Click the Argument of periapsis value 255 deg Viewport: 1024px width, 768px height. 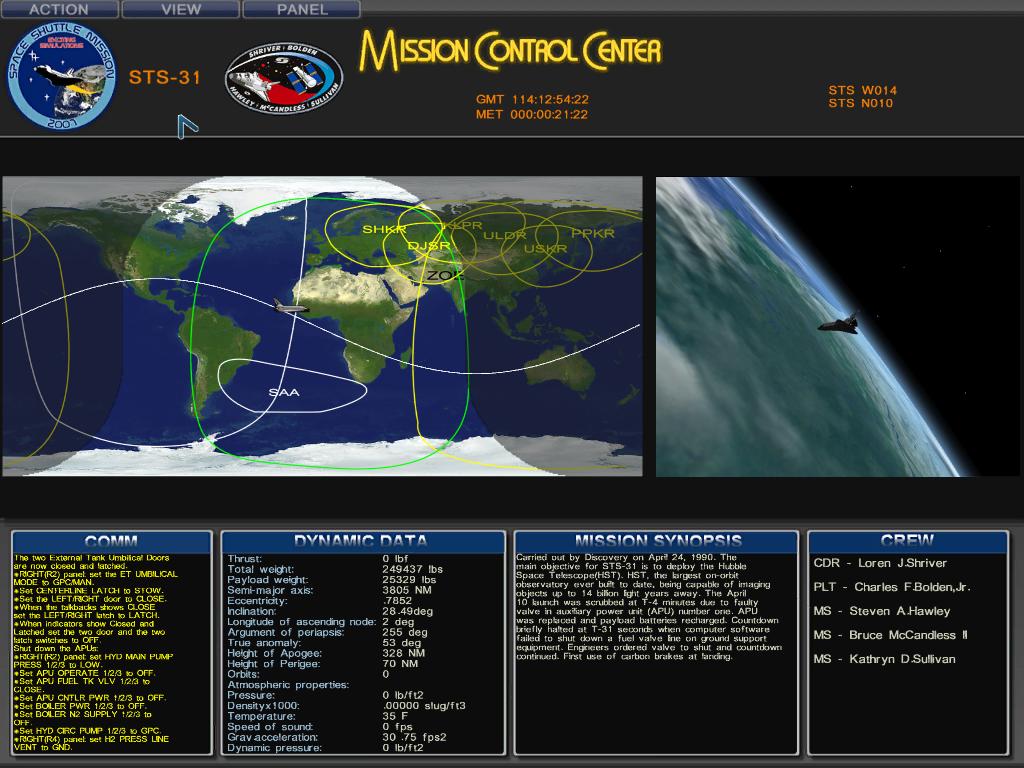(405, 632)
